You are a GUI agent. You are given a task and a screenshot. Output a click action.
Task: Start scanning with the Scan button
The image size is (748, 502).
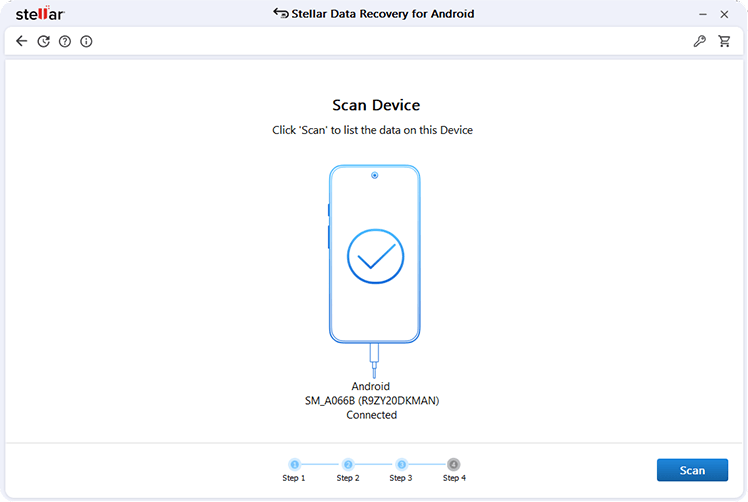pyautogui.click(x=692, y=470)
